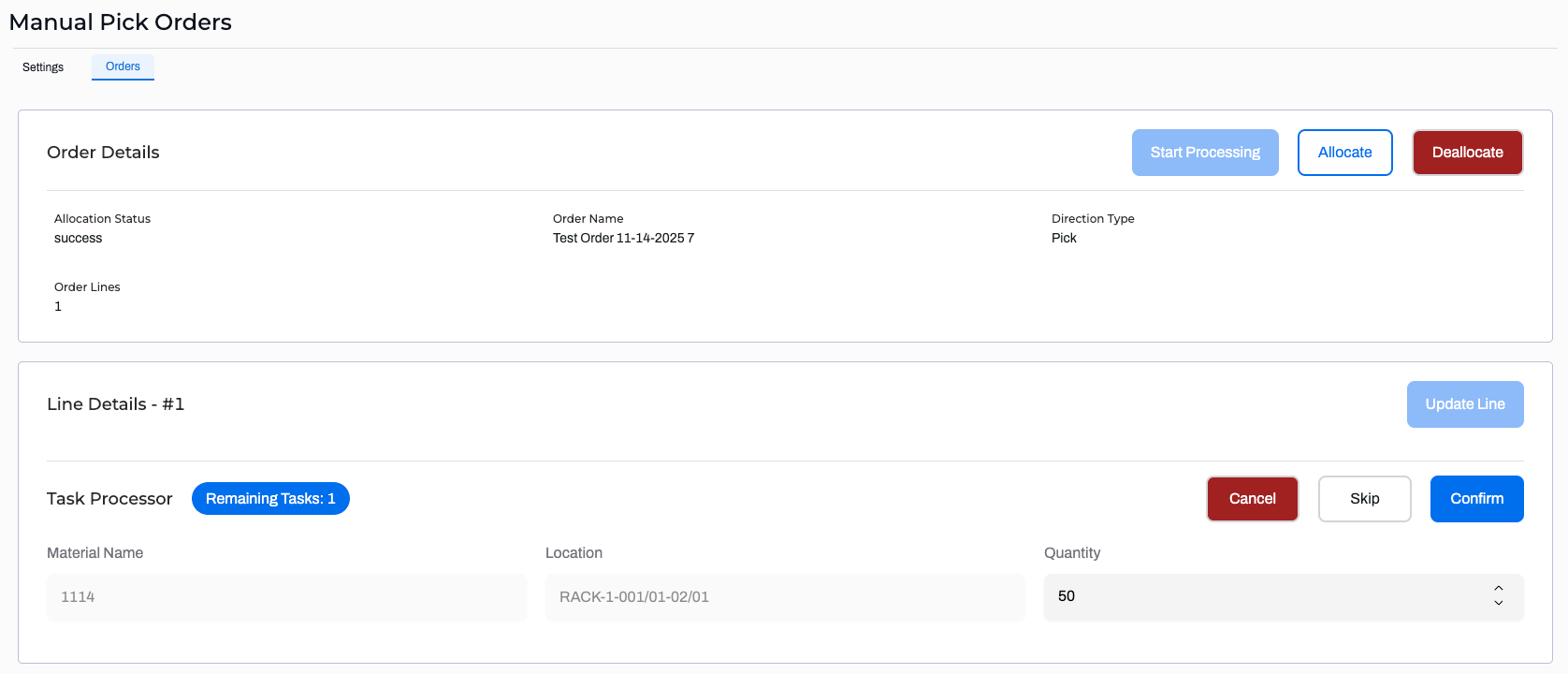Screen dimensions: 1568x674
Task: Click the Location field RACK-1-001/01-02/01
Action: 785,597
